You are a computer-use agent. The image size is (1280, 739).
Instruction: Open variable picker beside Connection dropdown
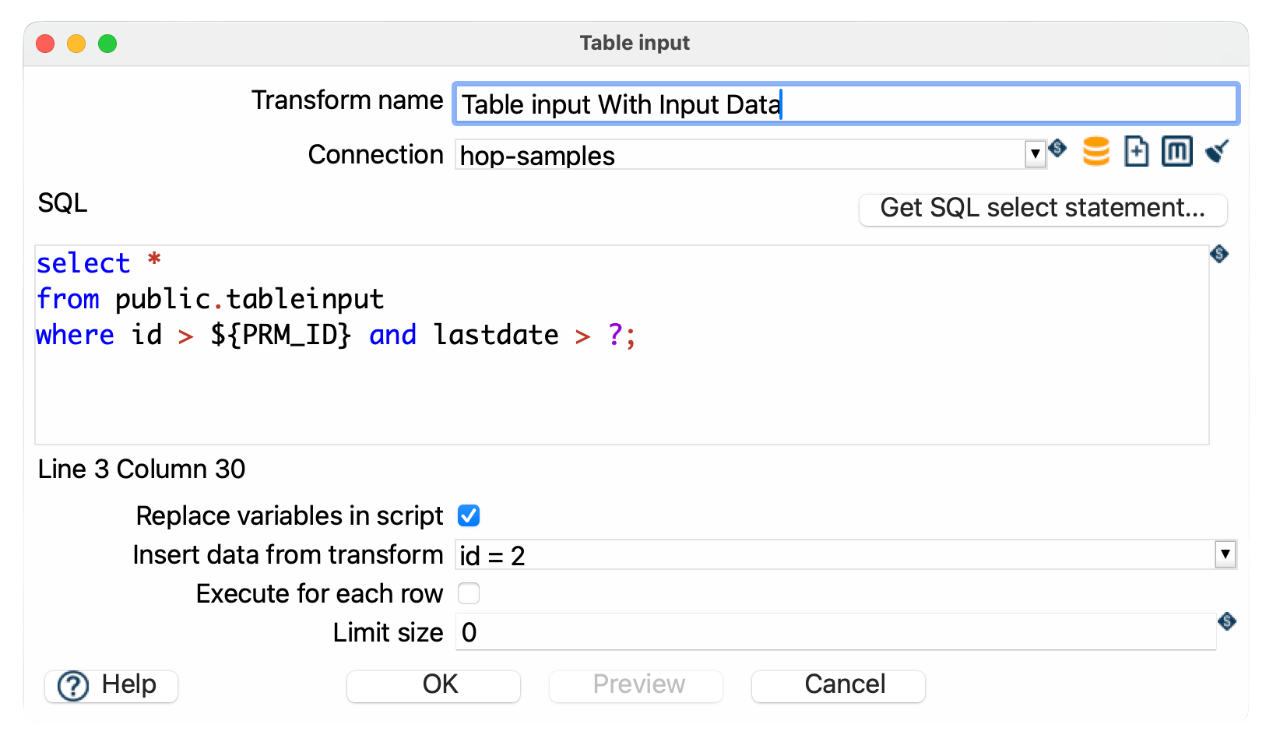1058,149
